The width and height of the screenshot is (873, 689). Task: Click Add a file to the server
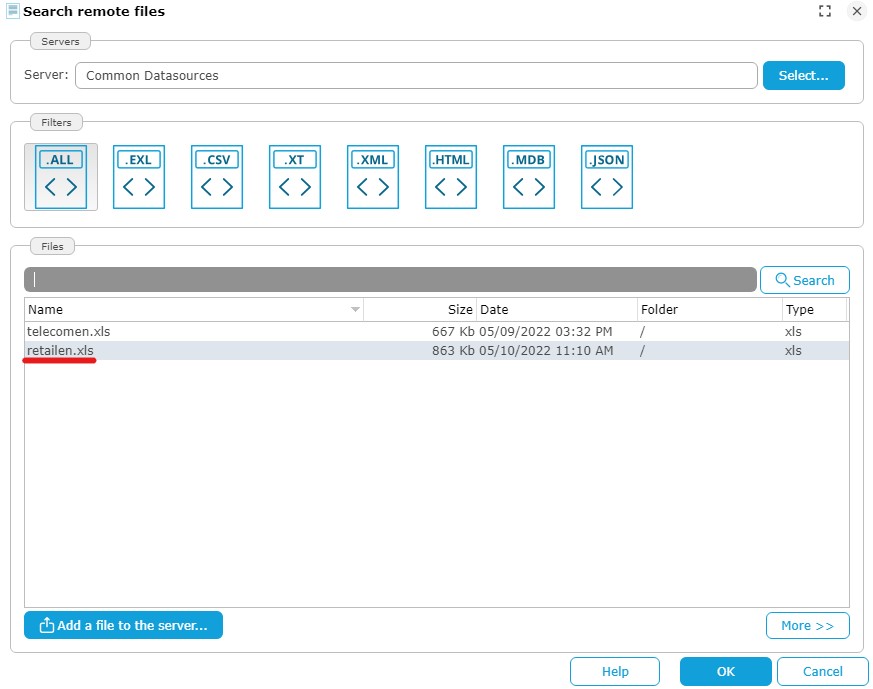click(123, 626)
